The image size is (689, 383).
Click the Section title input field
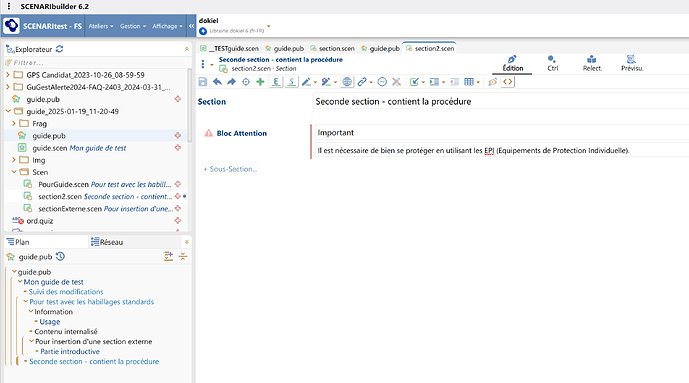click(501, 101)
